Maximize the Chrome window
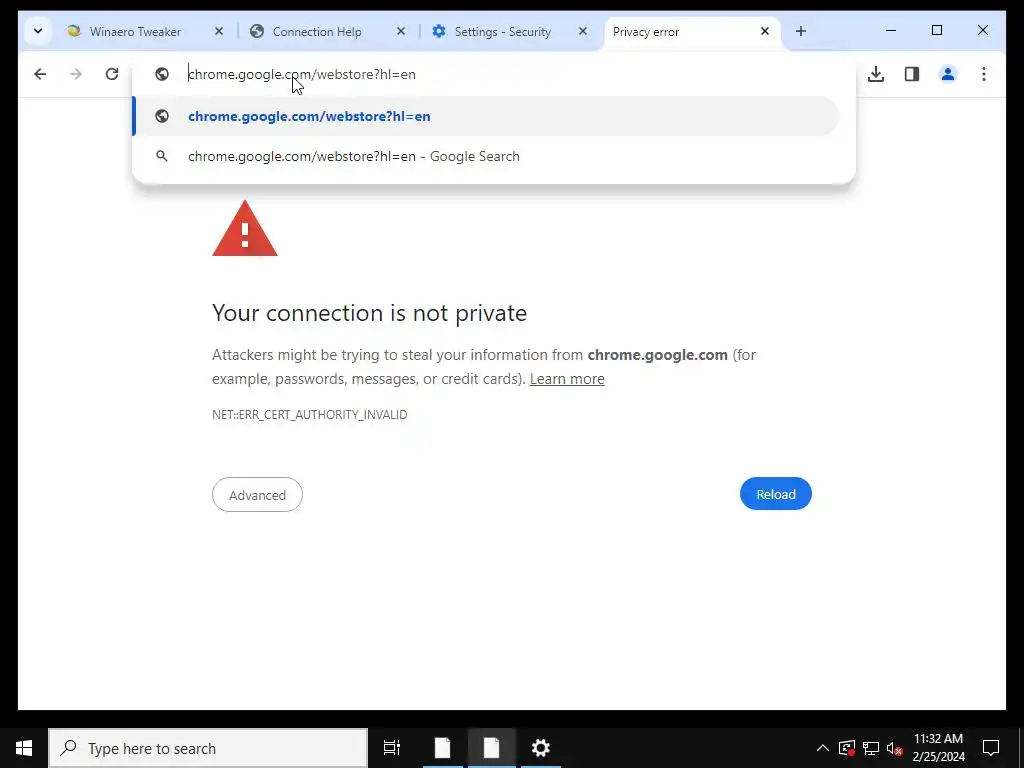This screenshot has width=1024, height=768. 937,31
